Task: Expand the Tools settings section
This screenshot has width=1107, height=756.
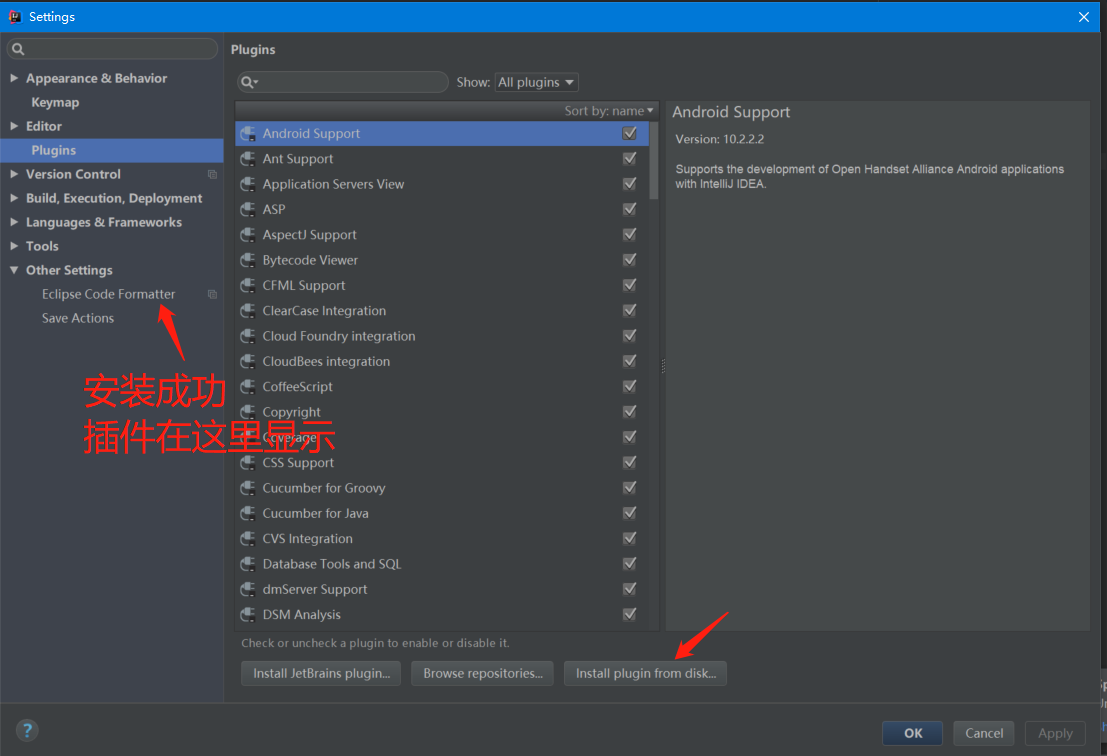Action: [x=14, y=246]
